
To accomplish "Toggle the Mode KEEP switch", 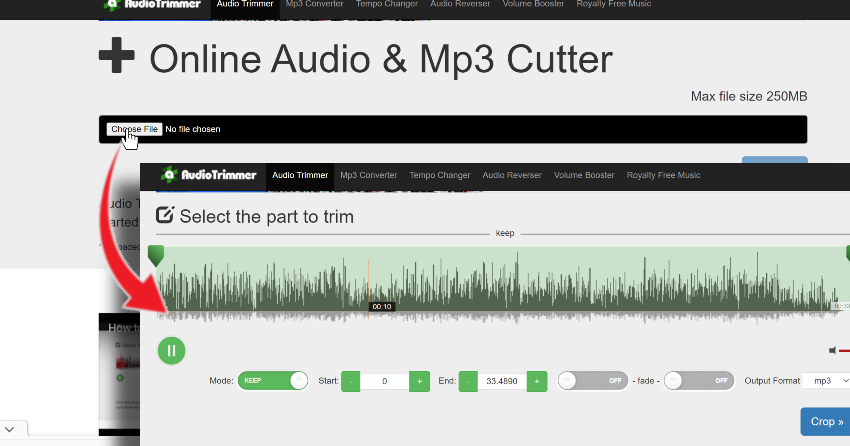I will (273, 380).
